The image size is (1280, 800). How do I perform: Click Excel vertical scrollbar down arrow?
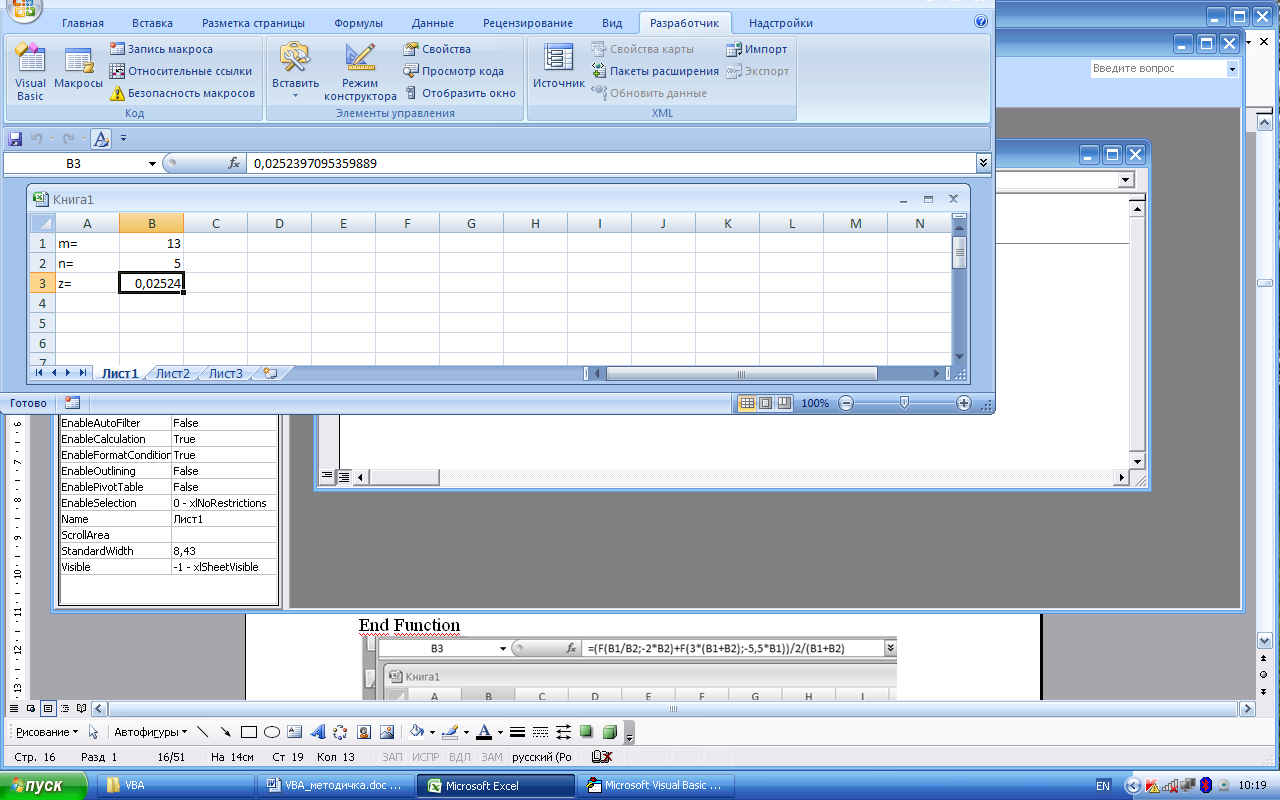coord(960,357)
